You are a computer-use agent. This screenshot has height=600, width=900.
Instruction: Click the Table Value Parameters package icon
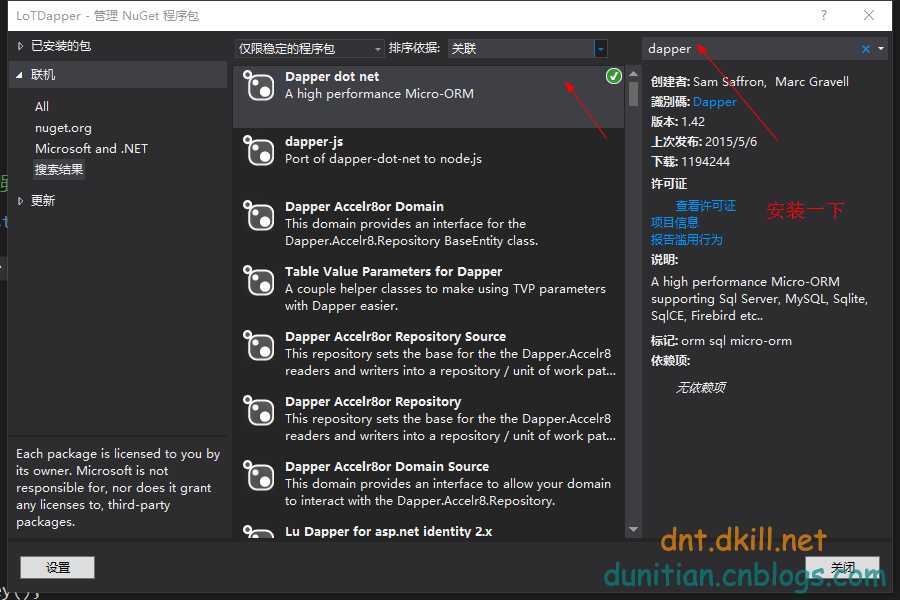click(259, 280)
